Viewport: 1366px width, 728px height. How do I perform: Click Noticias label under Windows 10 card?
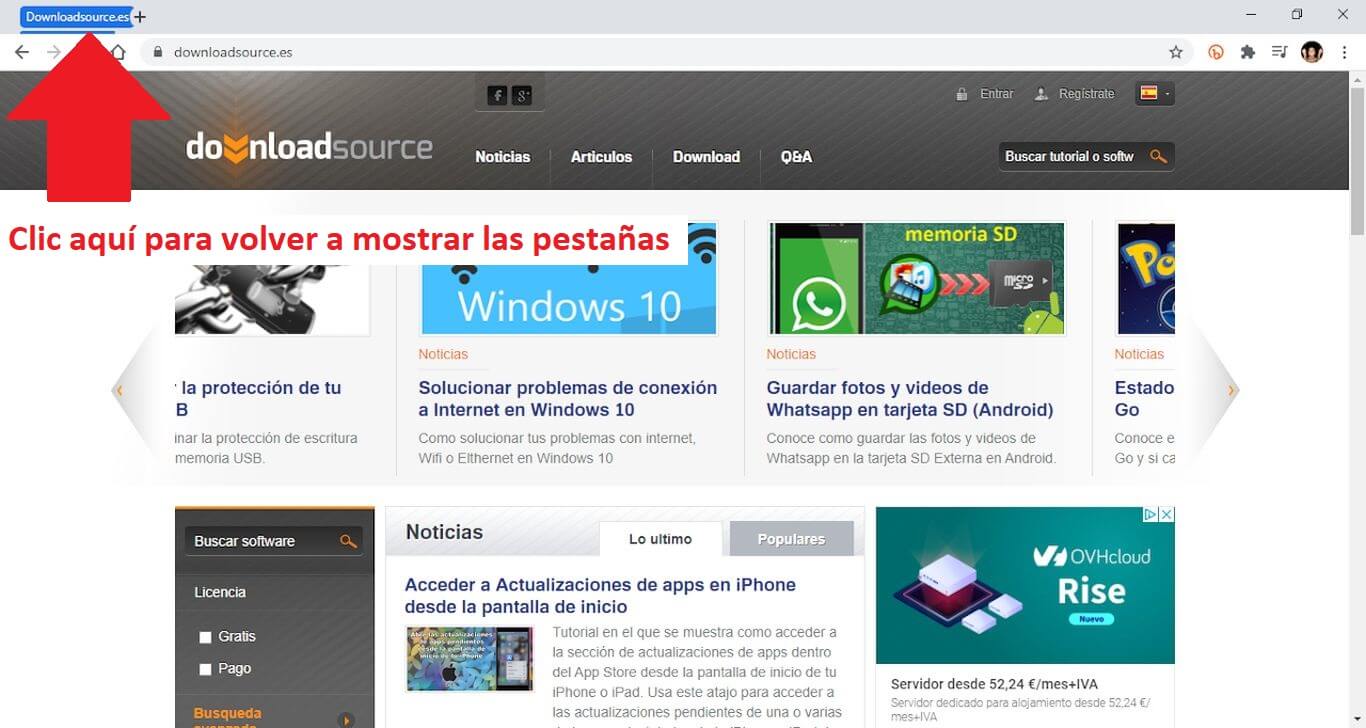pos(443,354)
